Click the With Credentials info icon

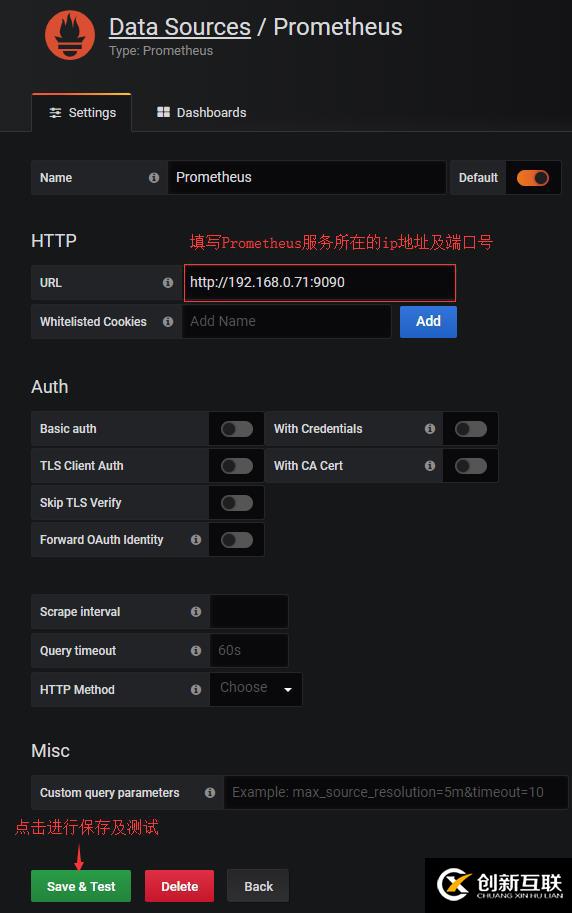(x=430, y=429)
